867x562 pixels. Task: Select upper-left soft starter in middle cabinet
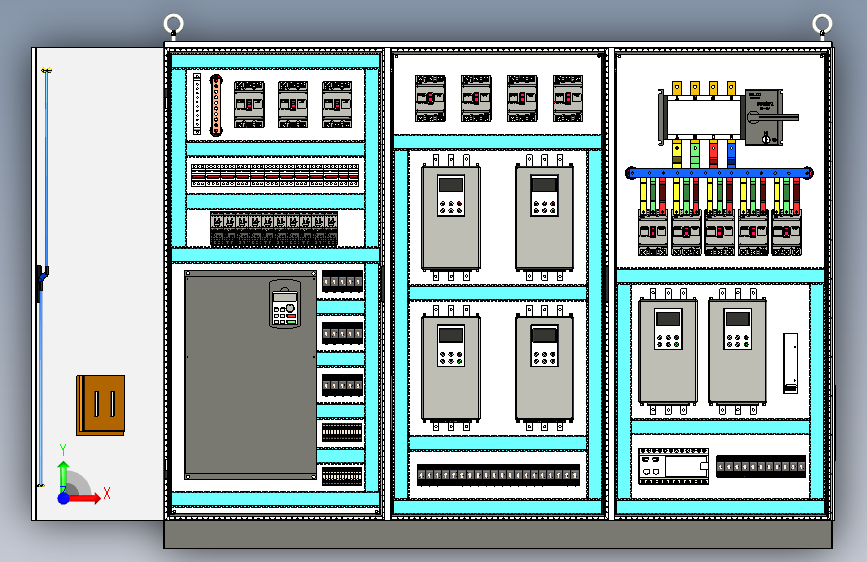[451, 217]
